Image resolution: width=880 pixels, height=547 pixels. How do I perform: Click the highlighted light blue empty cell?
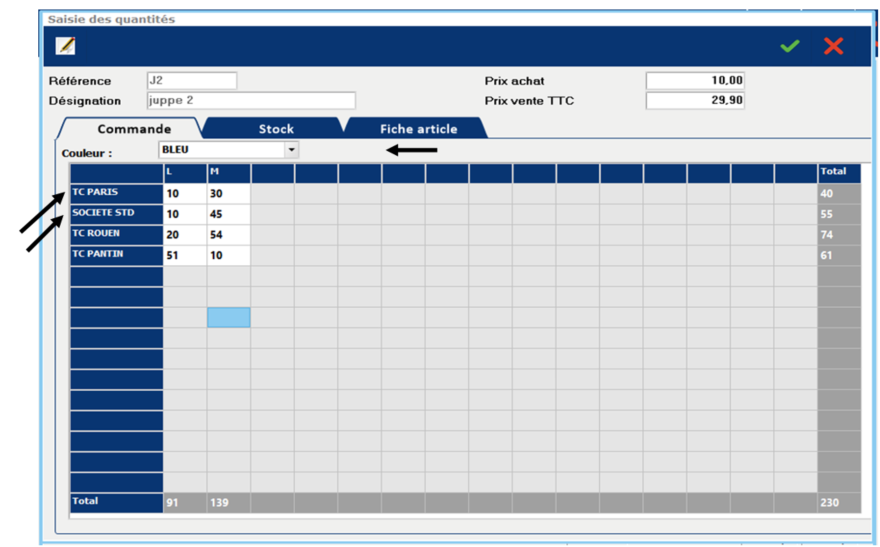coord(228,318)
